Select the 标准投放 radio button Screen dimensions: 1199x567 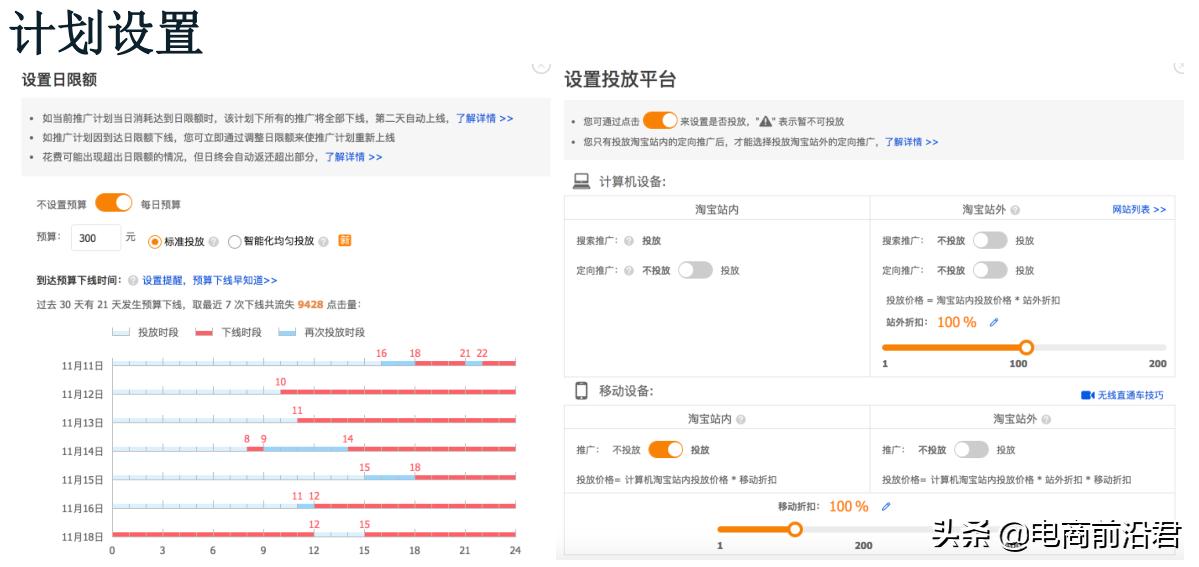tap(154, 241)
